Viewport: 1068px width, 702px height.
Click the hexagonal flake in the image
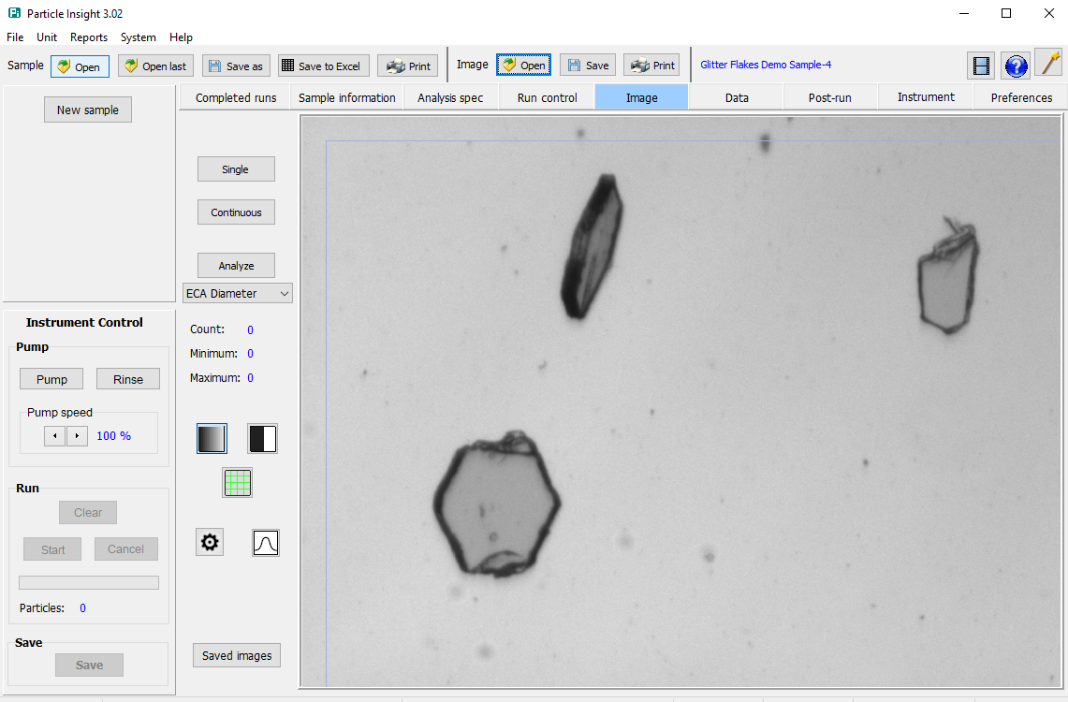click(x=495, y=505)
